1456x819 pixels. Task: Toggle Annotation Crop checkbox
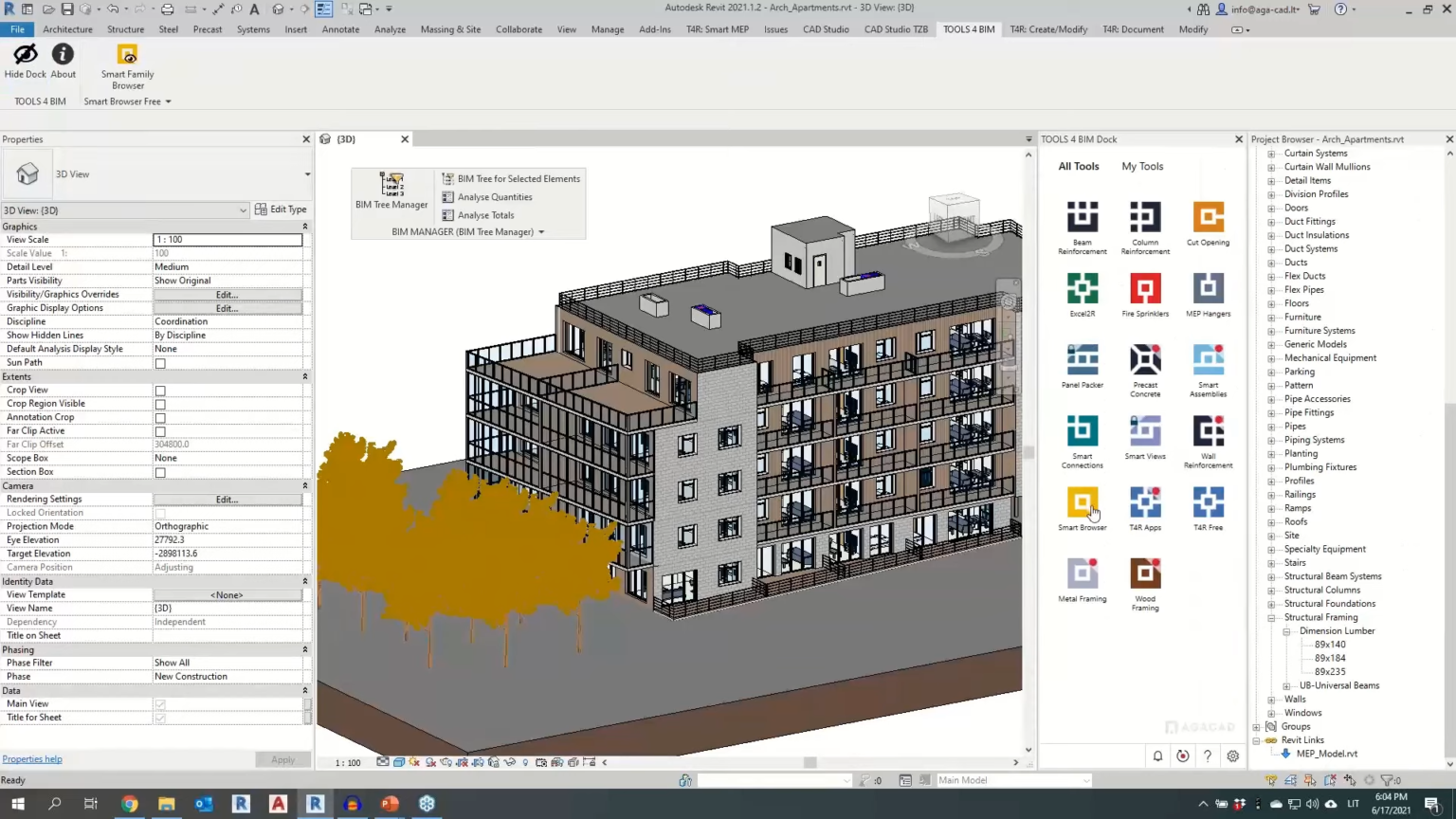coord(160,418)
